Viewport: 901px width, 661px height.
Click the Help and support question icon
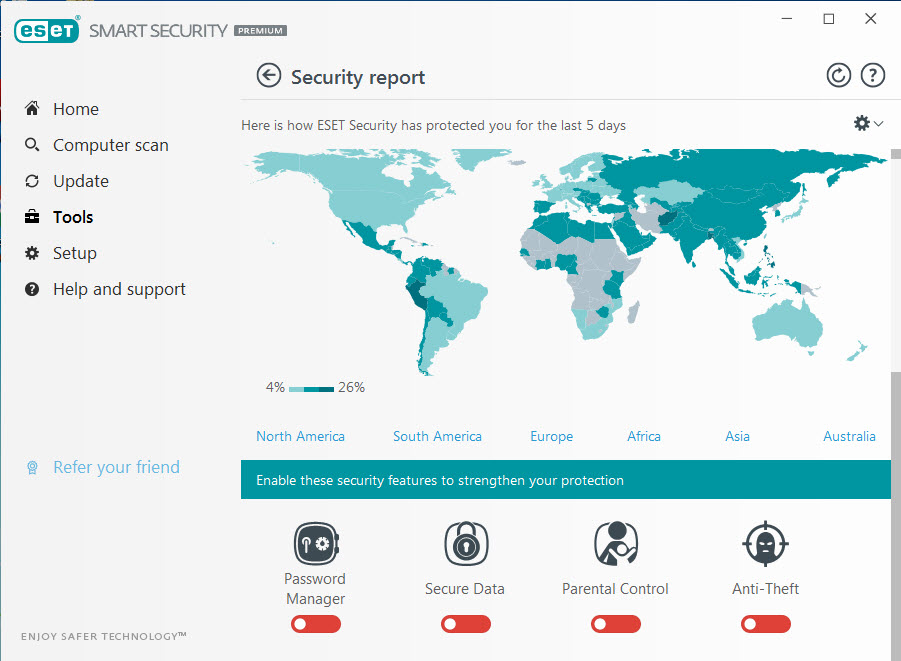pyautogui.click(x=32, y=289)
